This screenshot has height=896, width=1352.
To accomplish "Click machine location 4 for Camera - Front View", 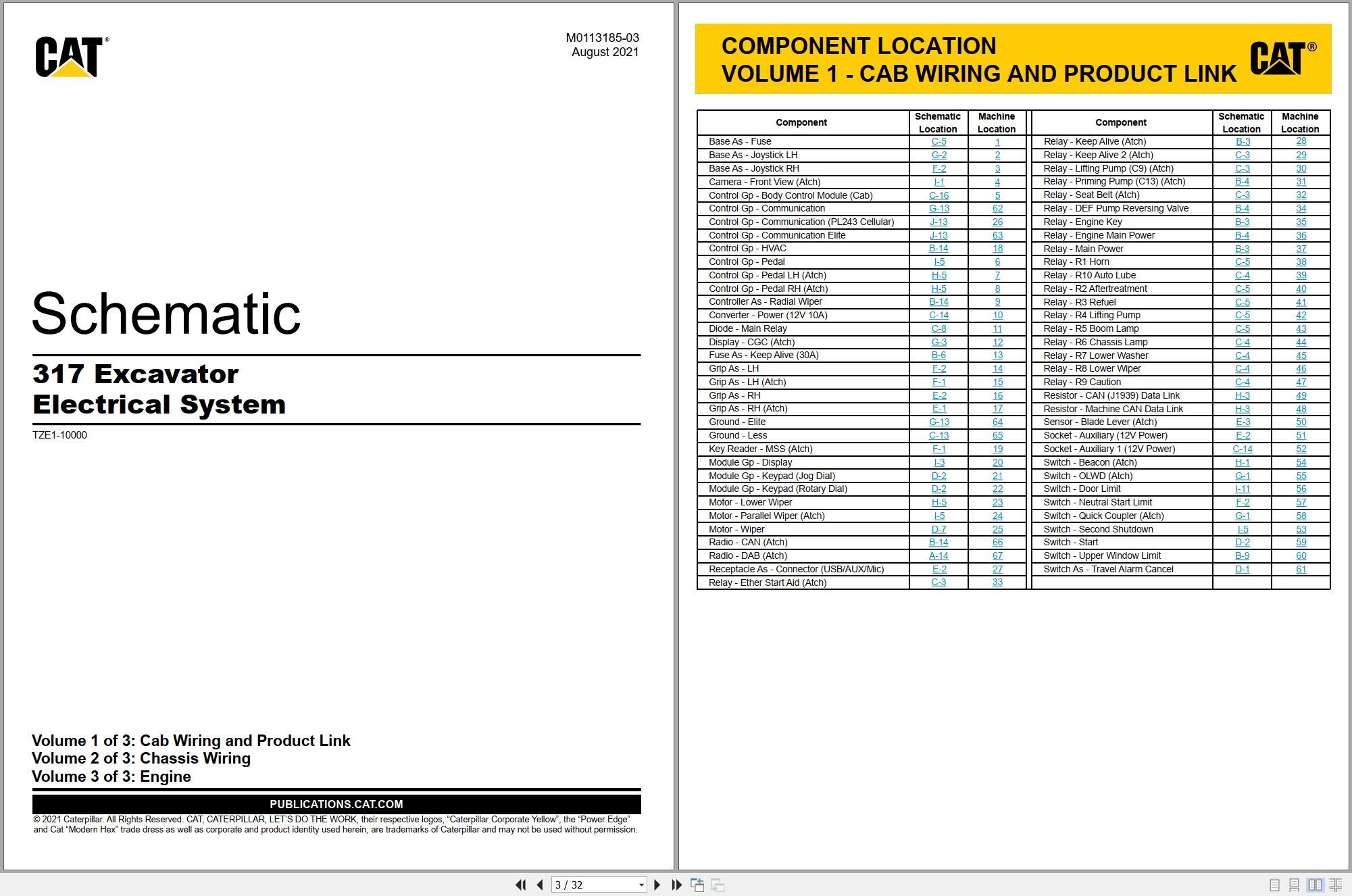I will click(997, 182).
